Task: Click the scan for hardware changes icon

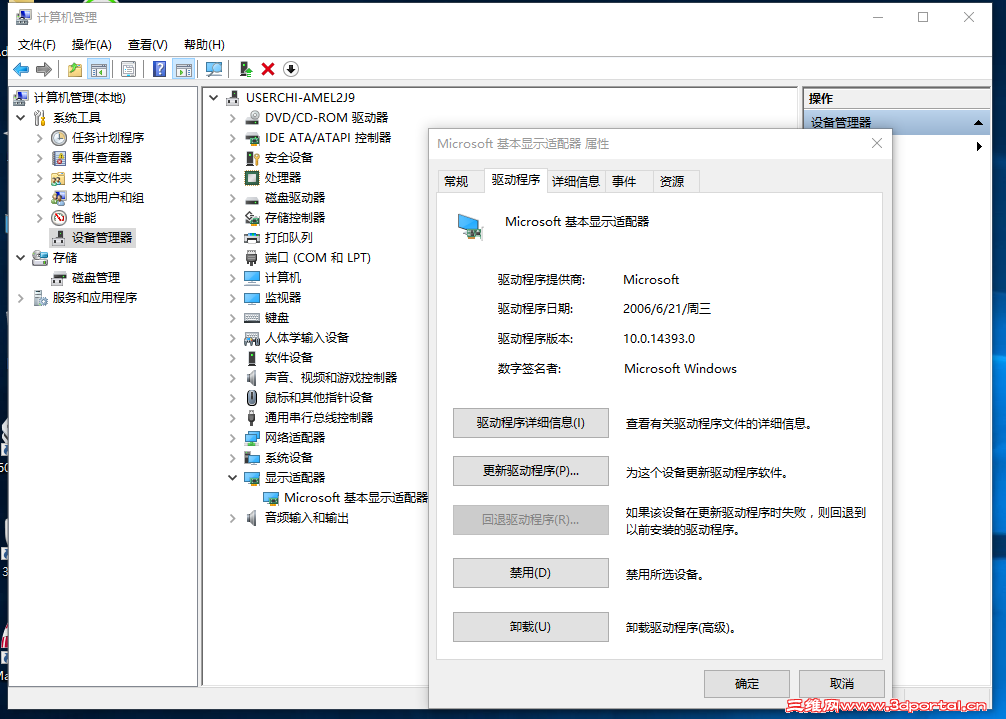Action: 213,68
